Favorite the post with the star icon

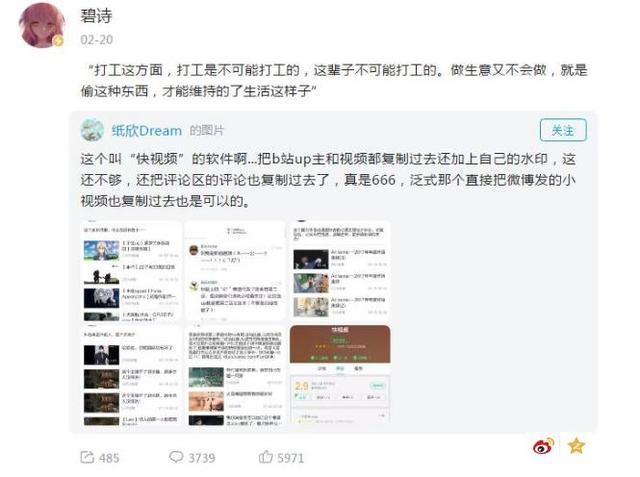click(576, 446)
